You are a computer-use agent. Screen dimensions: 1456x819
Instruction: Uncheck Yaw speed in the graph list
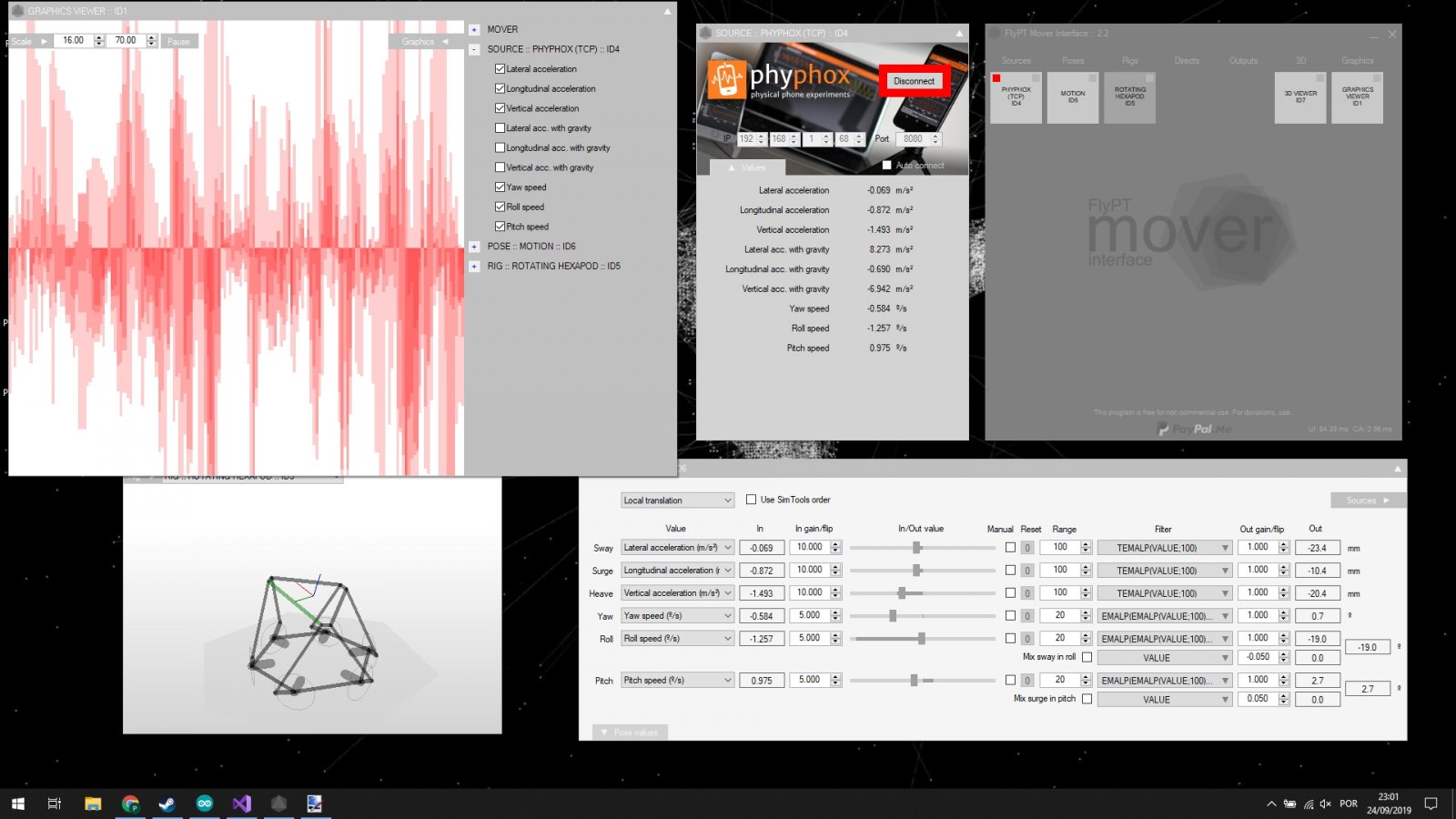pyautogui.click(x=500, y=187)
